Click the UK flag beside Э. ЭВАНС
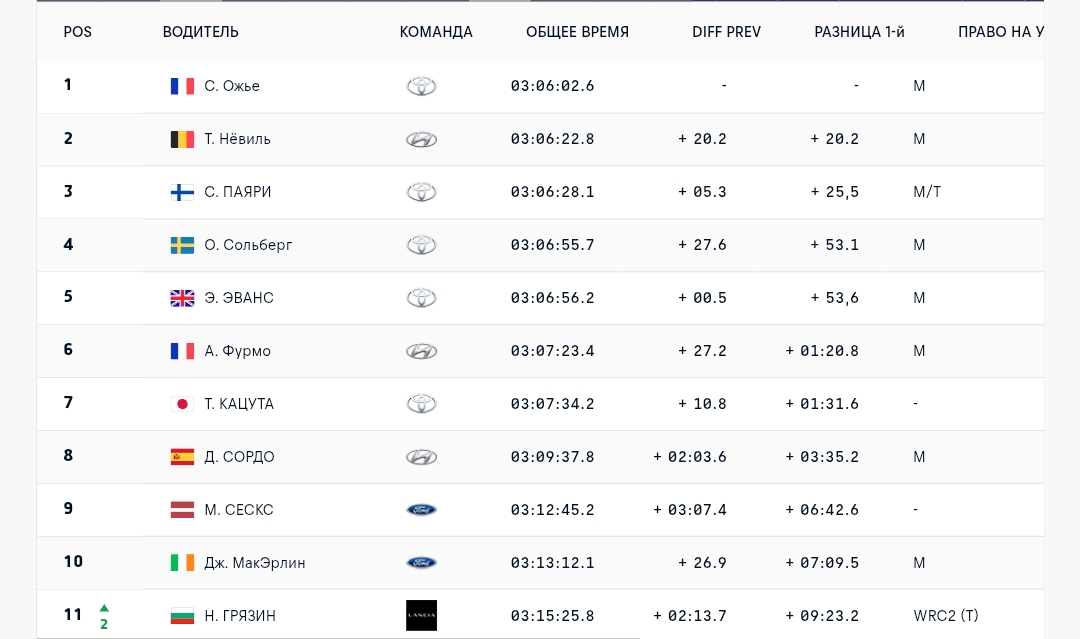The height and width of the screenshot is (639, 1080). click(182, 298)
